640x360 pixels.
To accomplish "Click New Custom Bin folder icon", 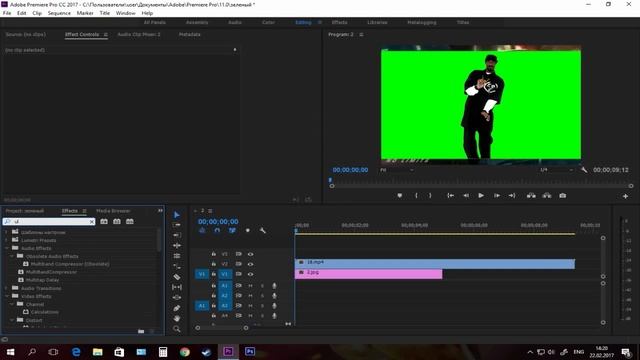I will (141, 331).
